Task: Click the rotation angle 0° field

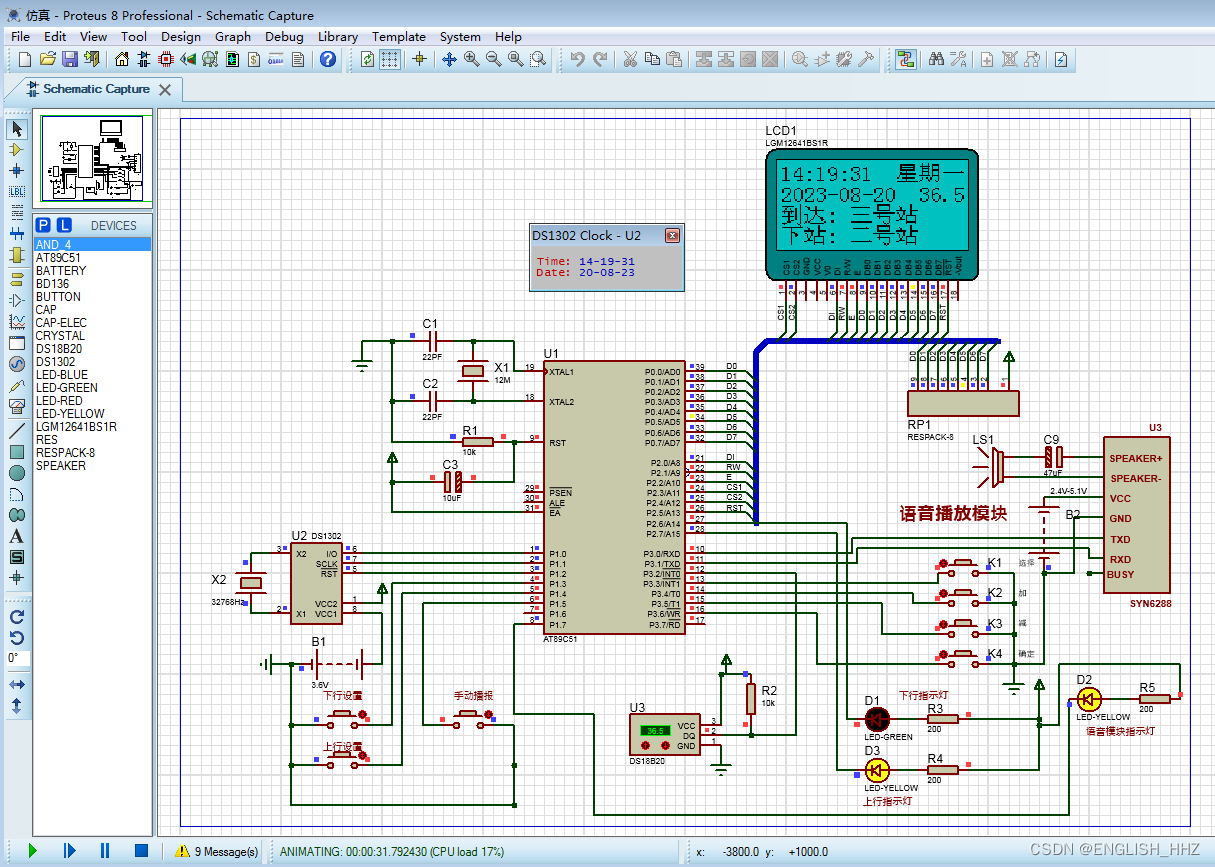Action: (17, 658)
